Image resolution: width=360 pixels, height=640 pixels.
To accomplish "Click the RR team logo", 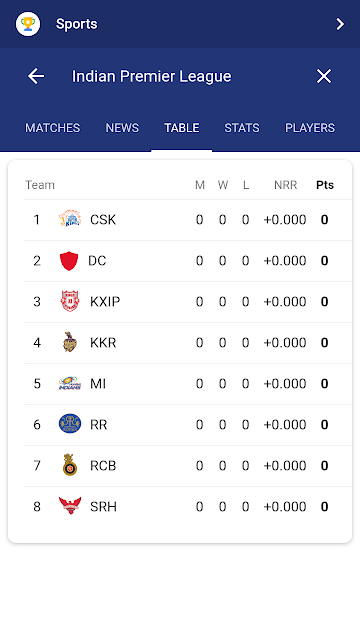I will [70, 424].
